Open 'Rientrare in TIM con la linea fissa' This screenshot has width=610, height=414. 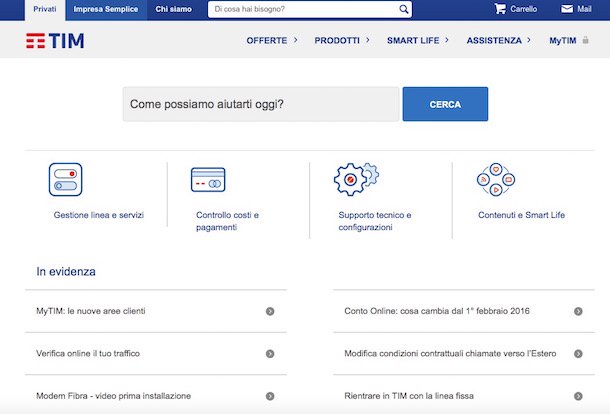tap(409, 396)
